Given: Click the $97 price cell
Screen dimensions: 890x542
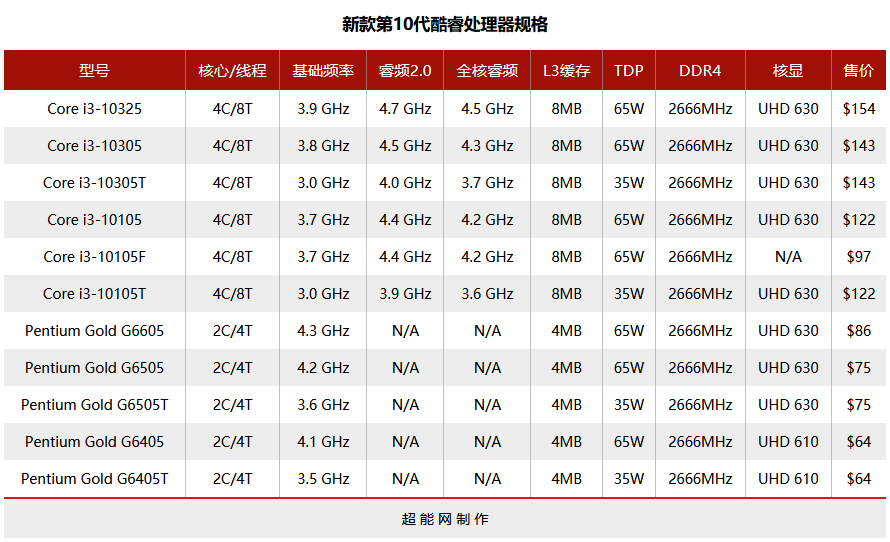Looking at the screenshot, I should pos(858,257).
